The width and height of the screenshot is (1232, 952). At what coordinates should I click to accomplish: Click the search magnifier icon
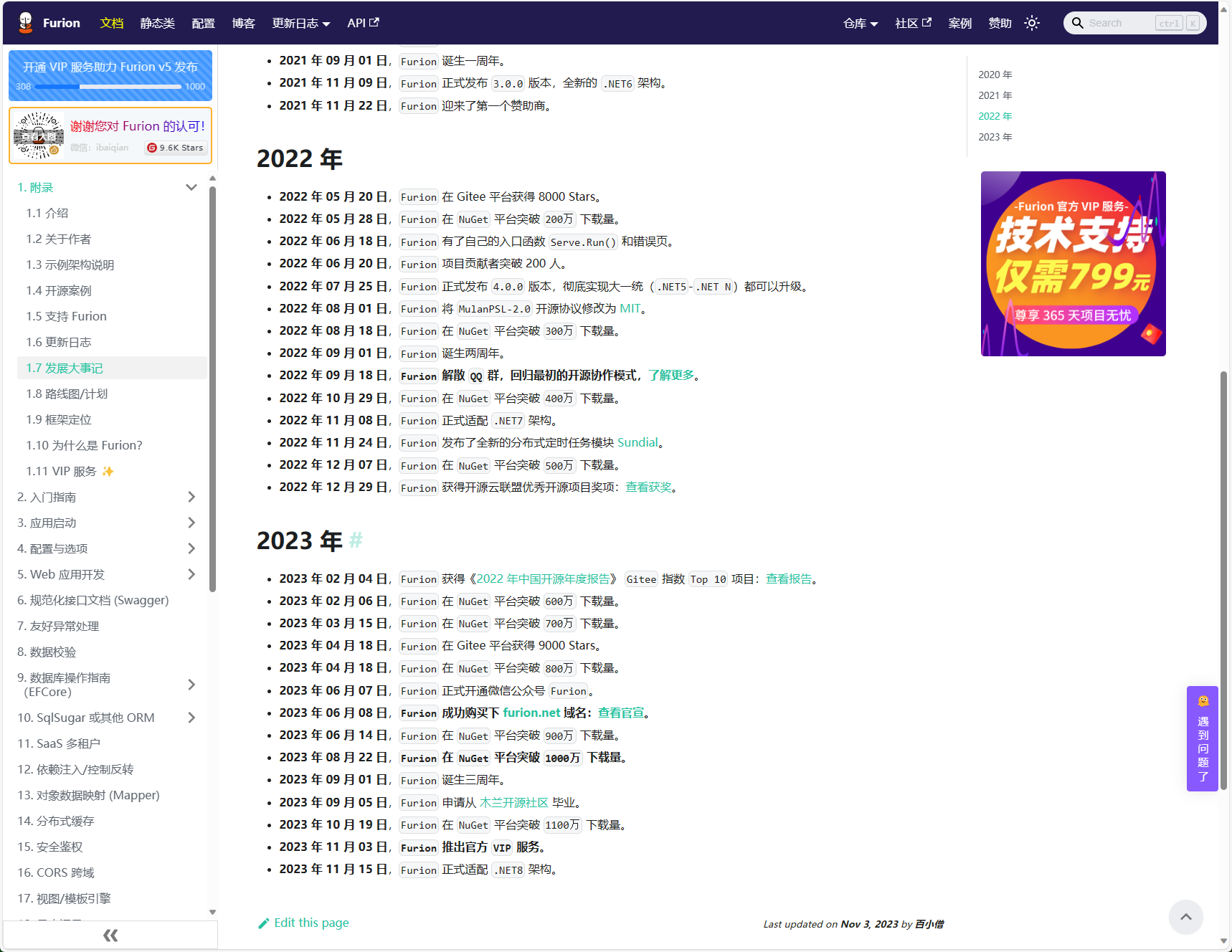coord(1077,23)
